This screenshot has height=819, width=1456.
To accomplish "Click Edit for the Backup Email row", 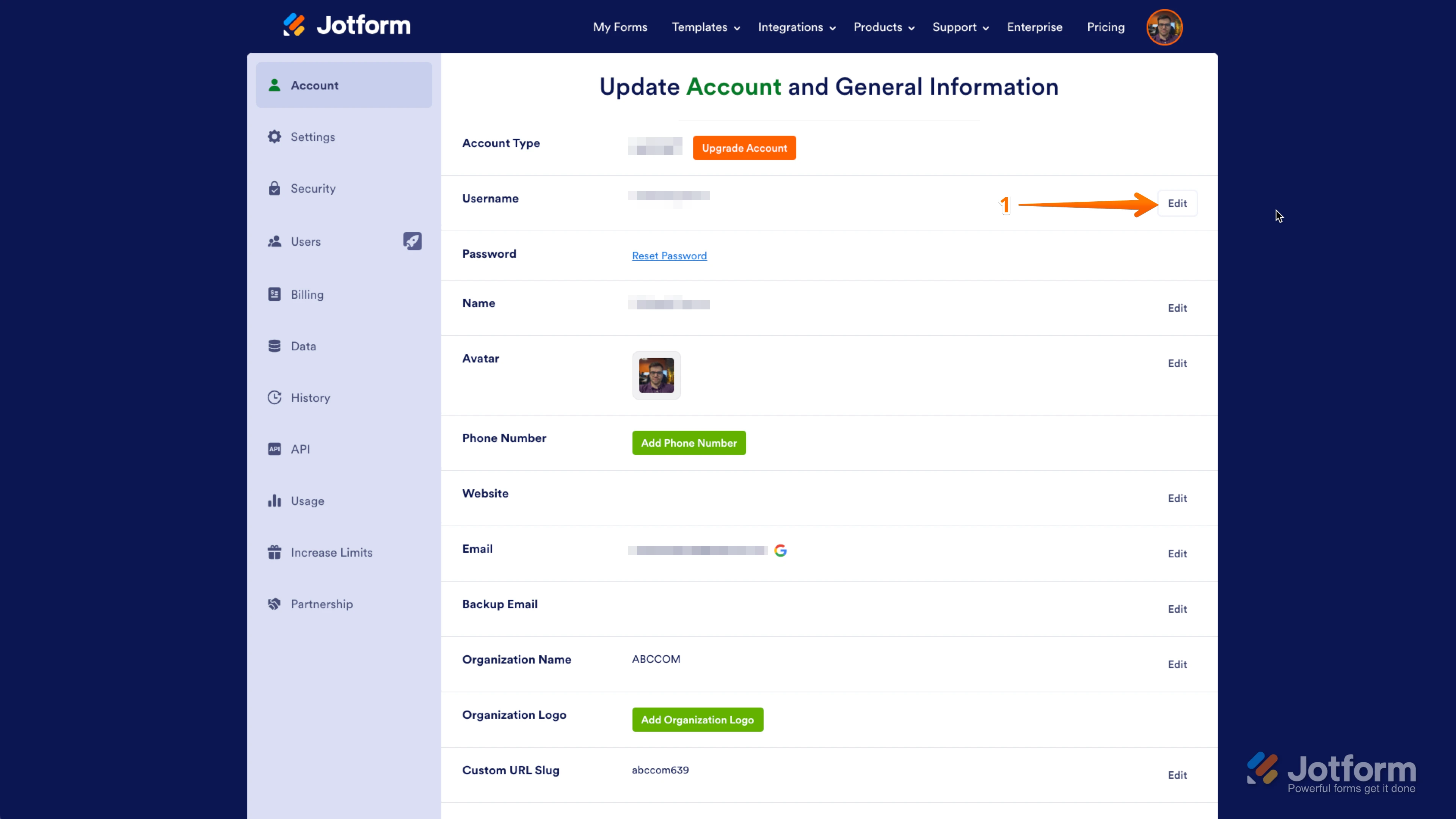I will tap(1177, 609).
